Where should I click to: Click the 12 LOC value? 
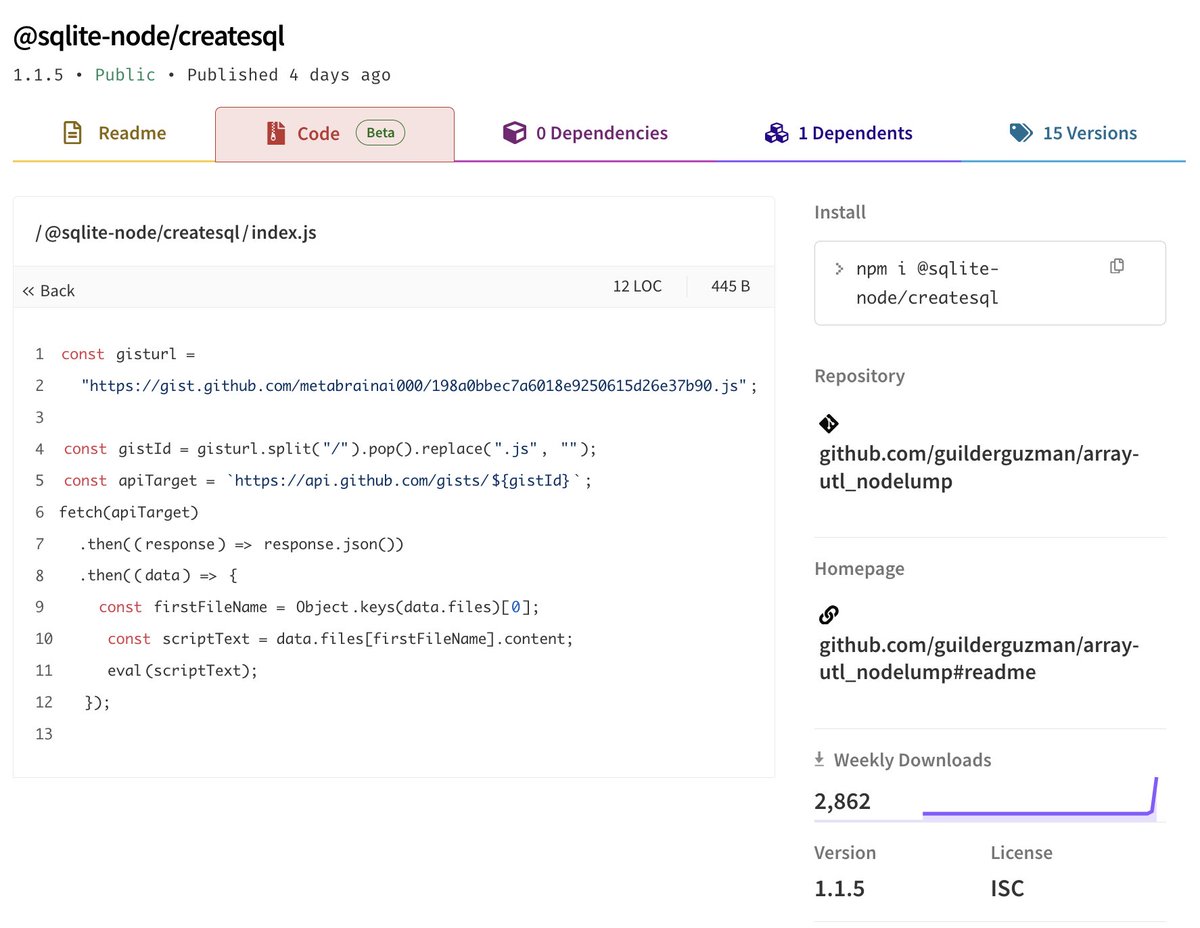pos(637,286)
